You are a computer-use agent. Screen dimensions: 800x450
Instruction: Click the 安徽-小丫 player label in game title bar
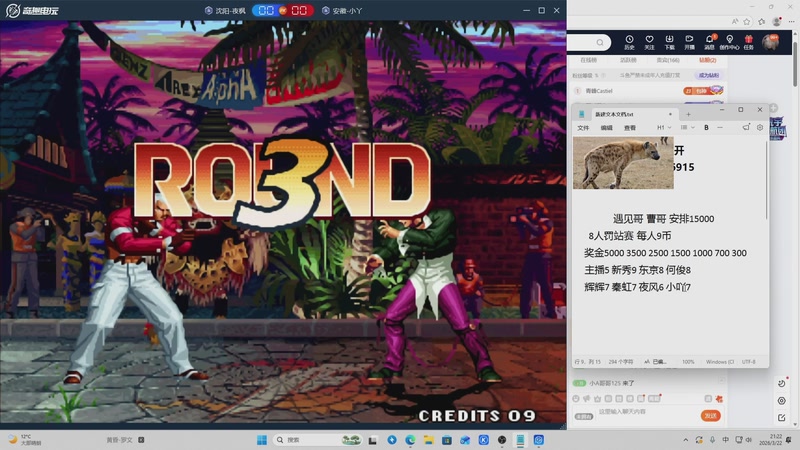pyautogui.click(x=342, y=11)
